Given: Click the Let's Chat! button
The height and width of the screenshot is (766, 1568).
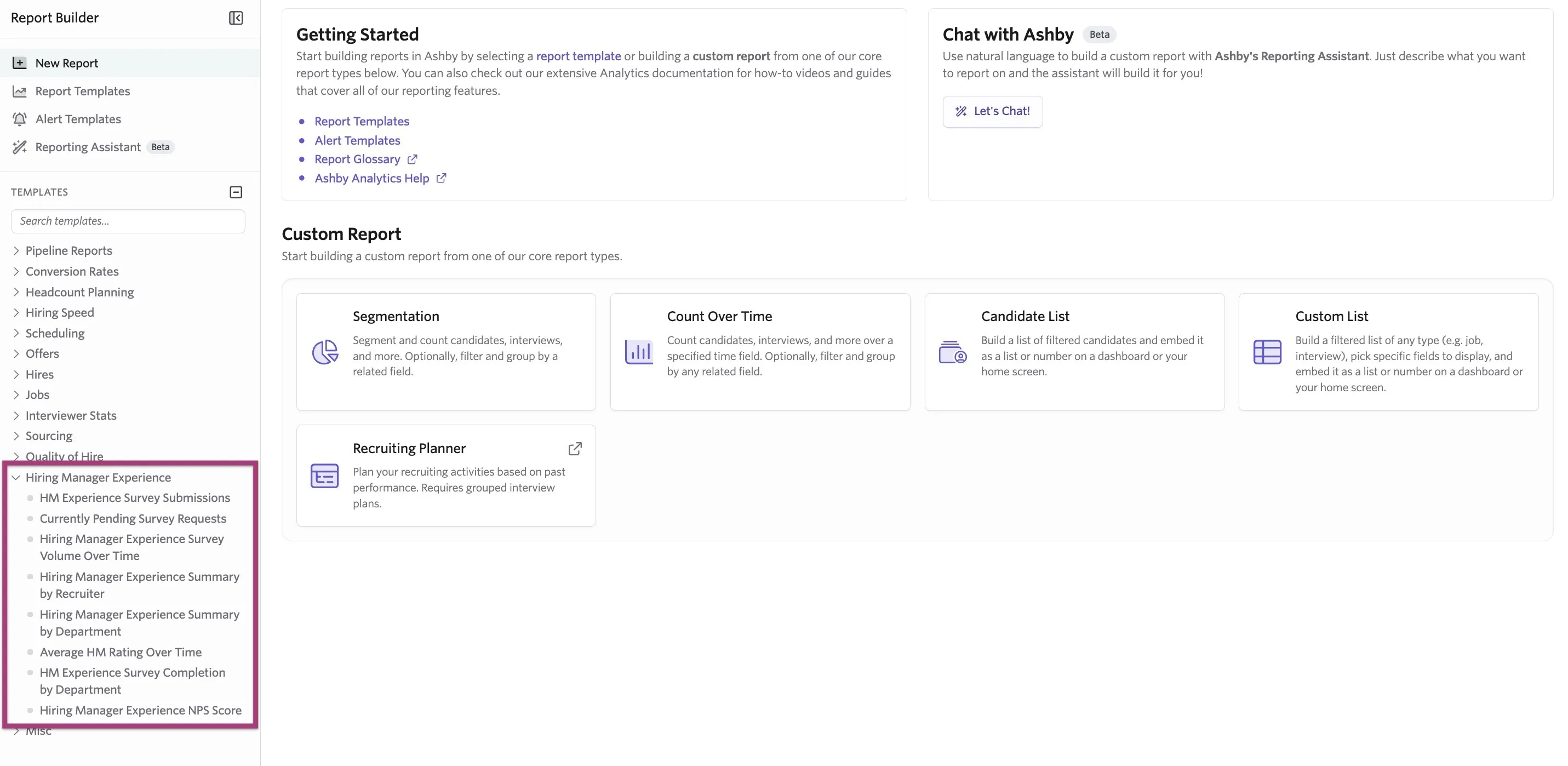Looking at the screenshot, I should [x=992, y=111].
